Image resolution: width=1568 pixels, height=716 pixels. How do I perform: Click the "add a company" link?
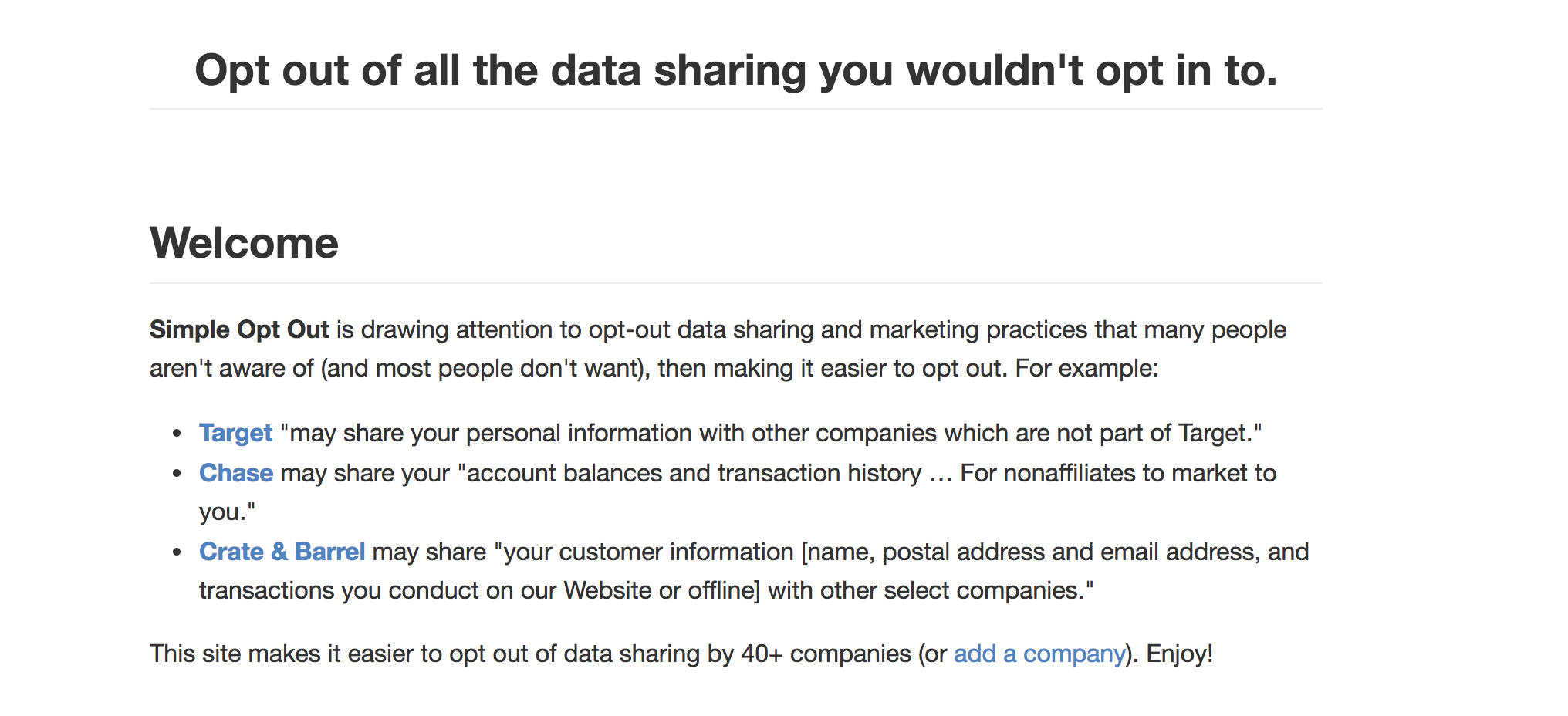coord(1039,654)
